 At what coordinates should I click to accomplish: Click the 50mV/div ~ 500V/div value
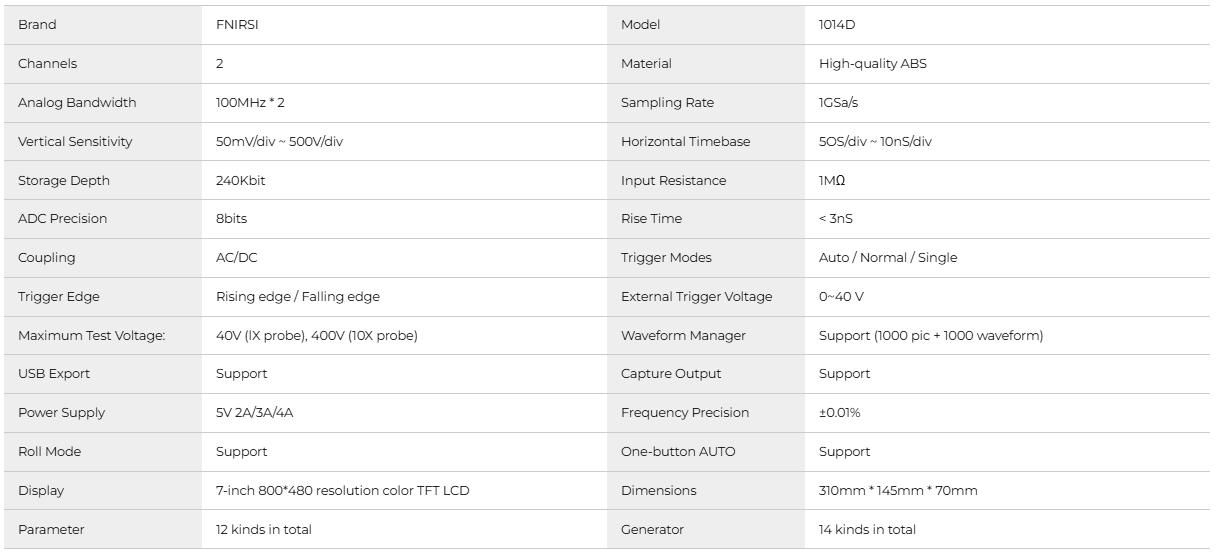280,142
